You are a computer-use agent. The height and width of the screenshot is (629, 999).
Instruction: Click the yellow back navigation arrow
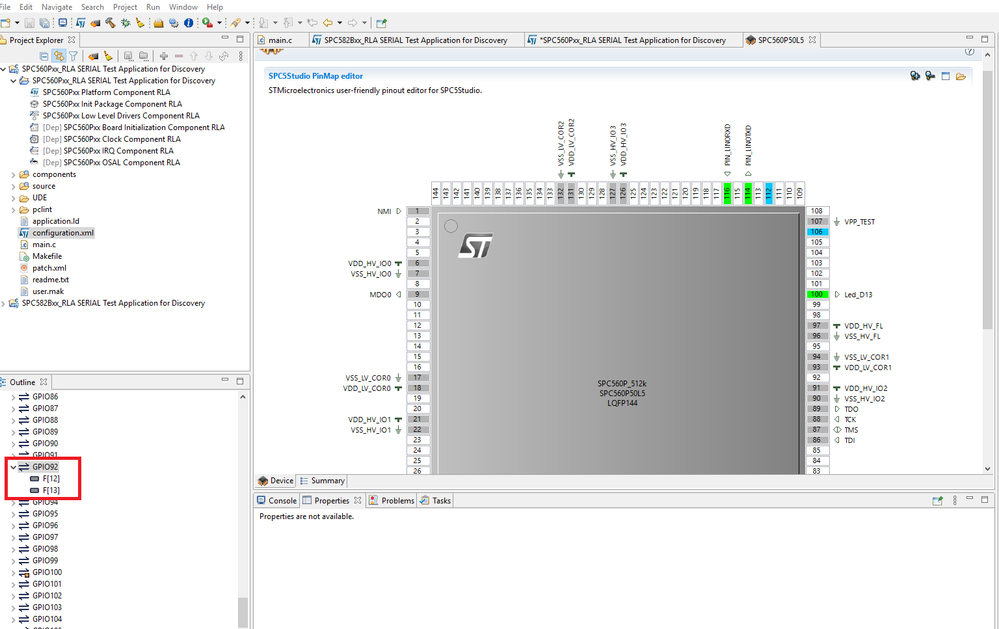coord(327,23)
